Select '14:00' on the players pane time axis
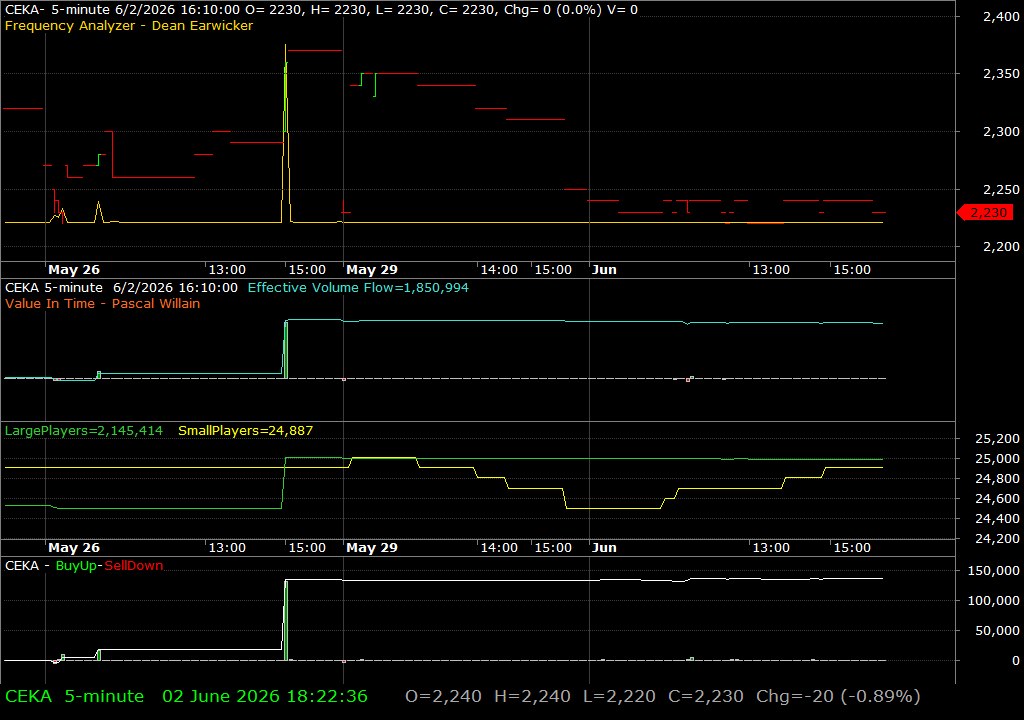The height and width of the screenshot is (720, 1024). point(500,548)
